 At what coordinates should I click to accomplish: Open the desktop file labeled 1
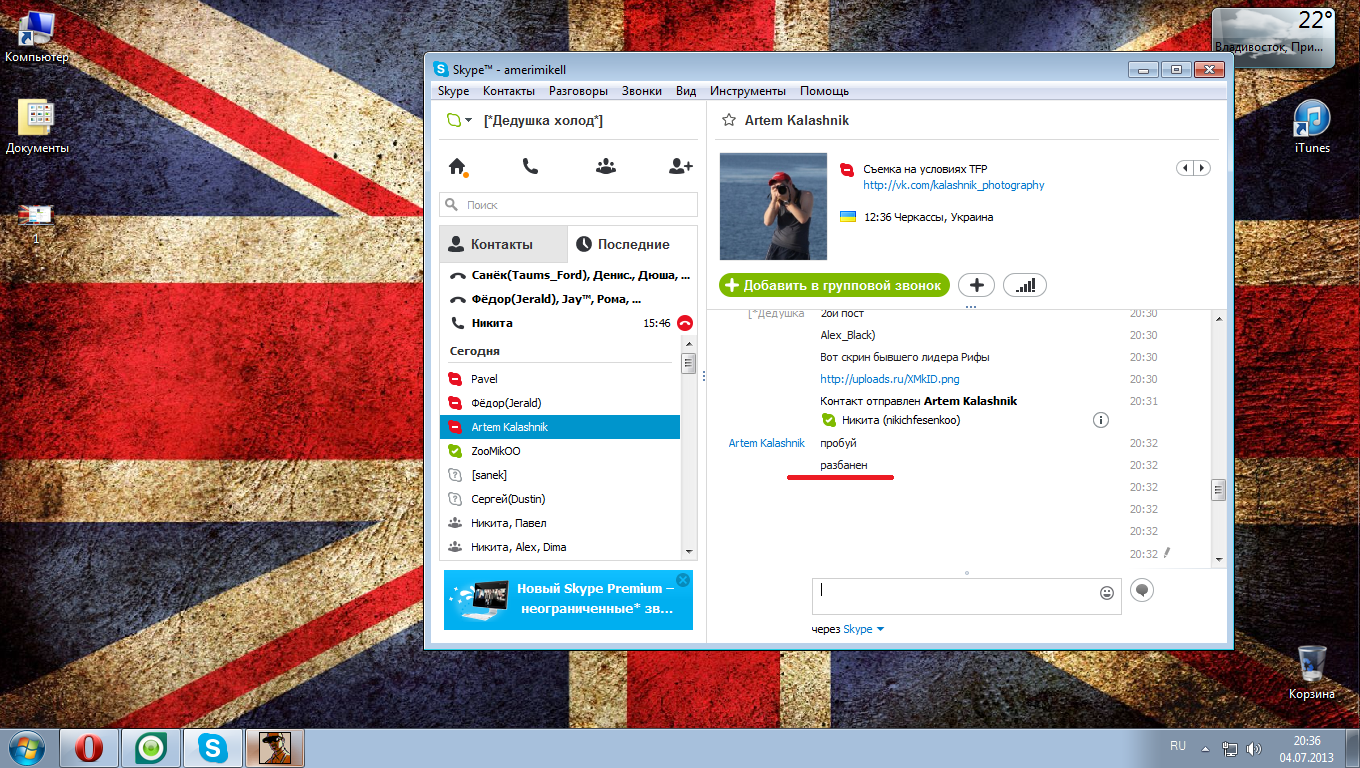(37, 224)
